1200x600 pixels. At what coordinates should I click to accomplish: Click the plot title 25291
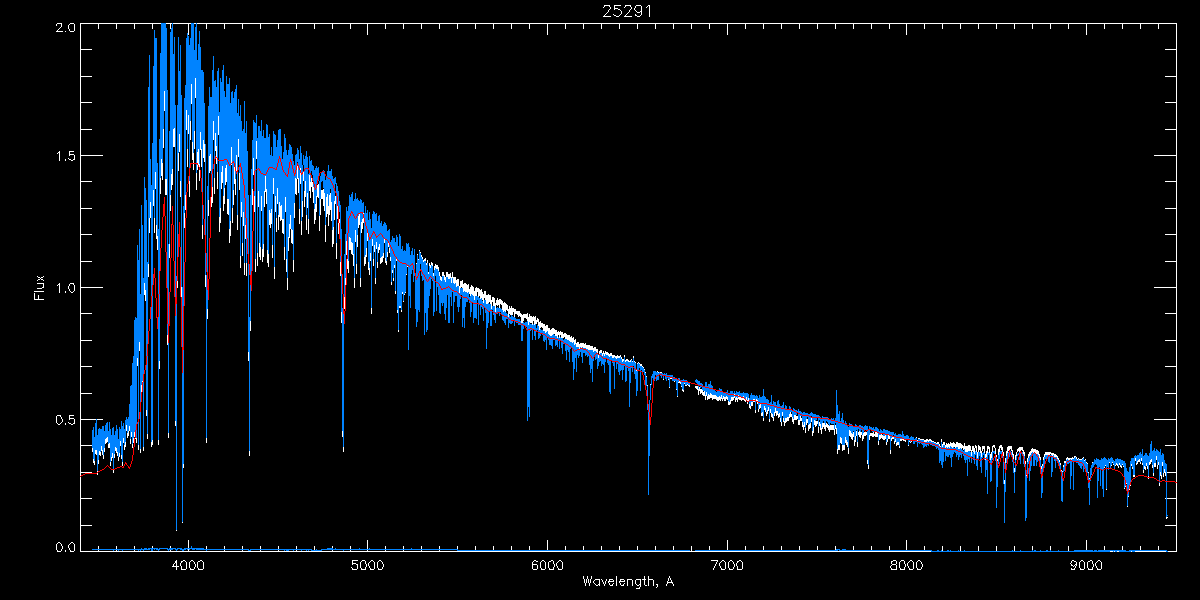coord(627,11)
